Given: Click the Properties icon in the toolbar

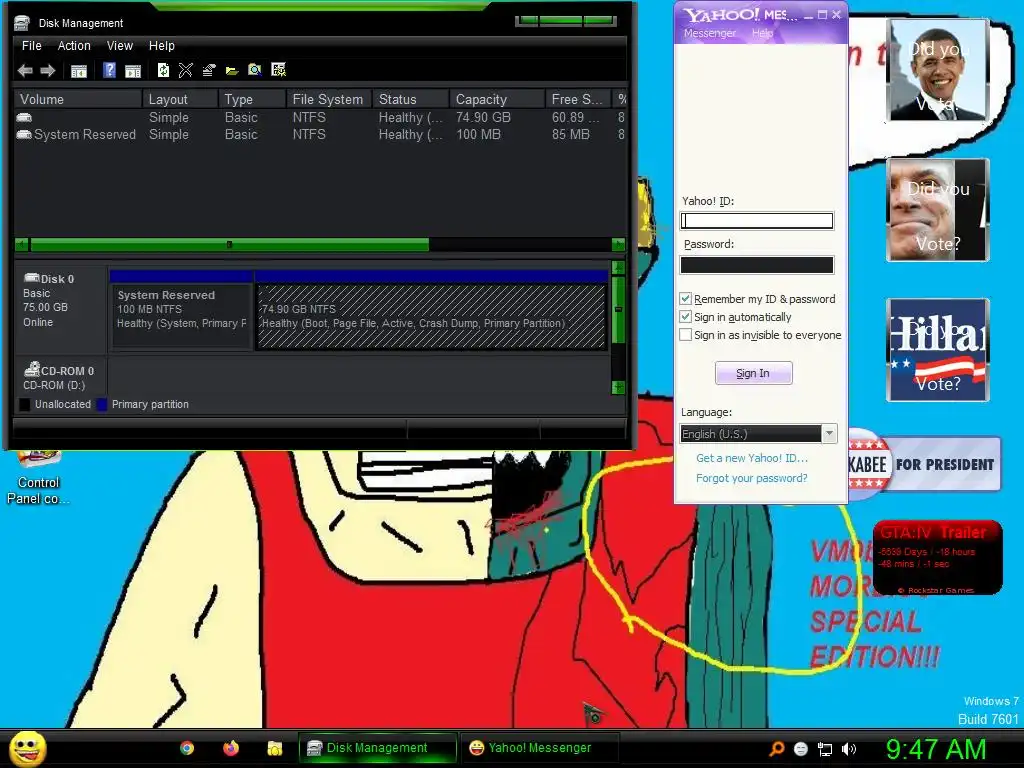Looking at the screenshot, I should coord(209,70).
